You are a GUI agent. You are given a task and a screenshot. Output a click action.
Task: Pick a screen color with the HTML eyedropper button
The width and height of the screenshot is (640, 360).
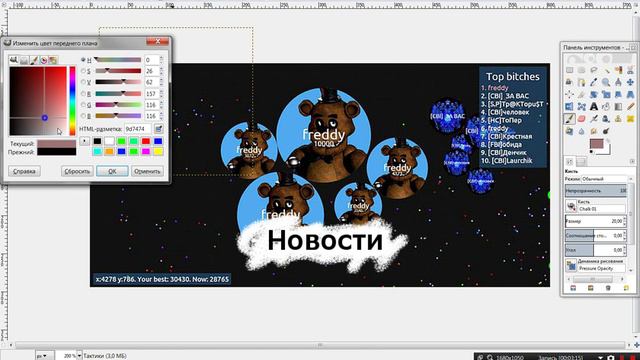[159, 129]
